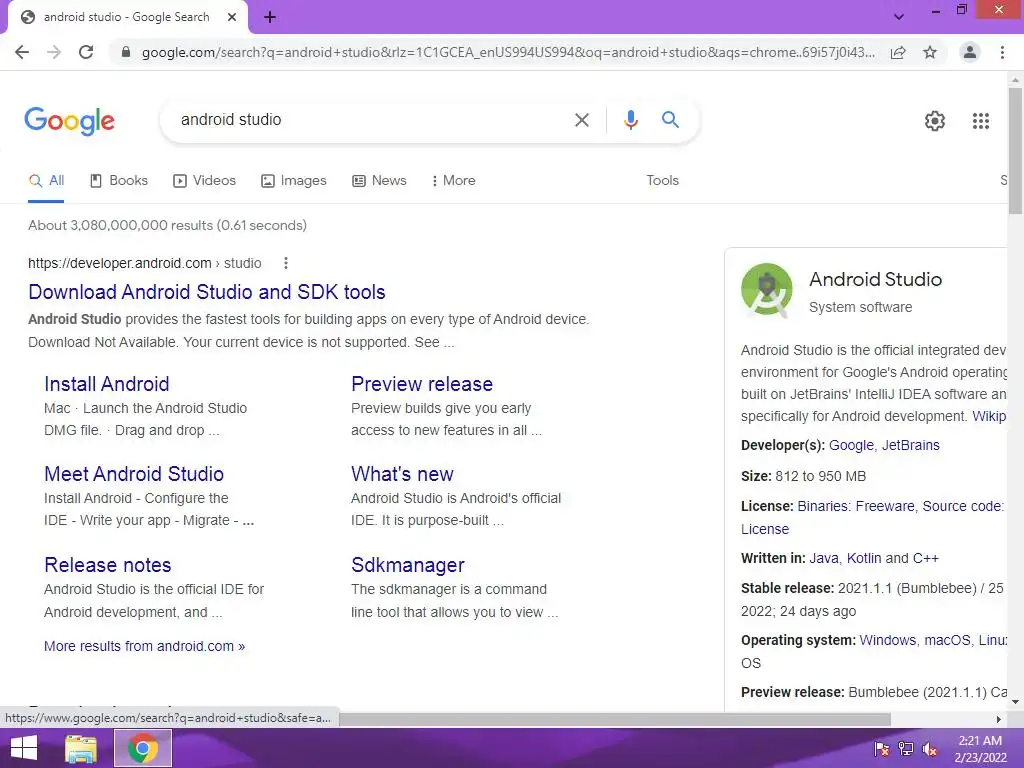
Task: Open options for developer.android.com result
Action: coord(285,263)
